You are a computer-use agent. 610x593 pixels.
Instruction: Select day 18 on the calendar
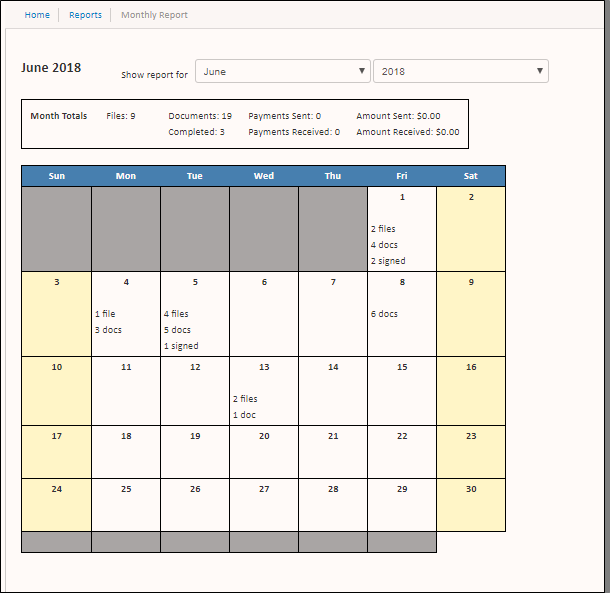tap(126, 452)
